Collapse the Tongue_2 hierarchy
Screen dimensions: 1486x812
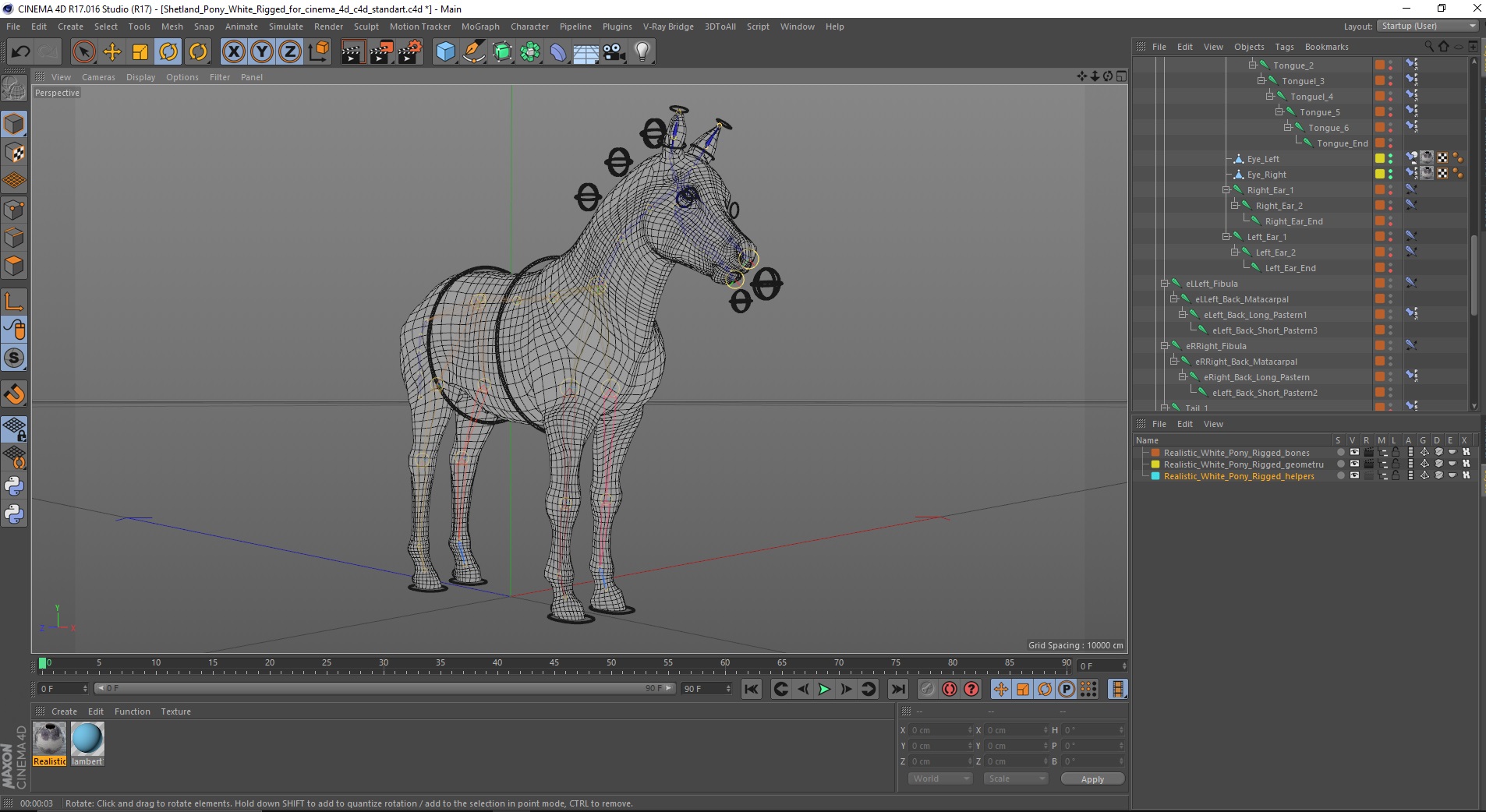1252,65
